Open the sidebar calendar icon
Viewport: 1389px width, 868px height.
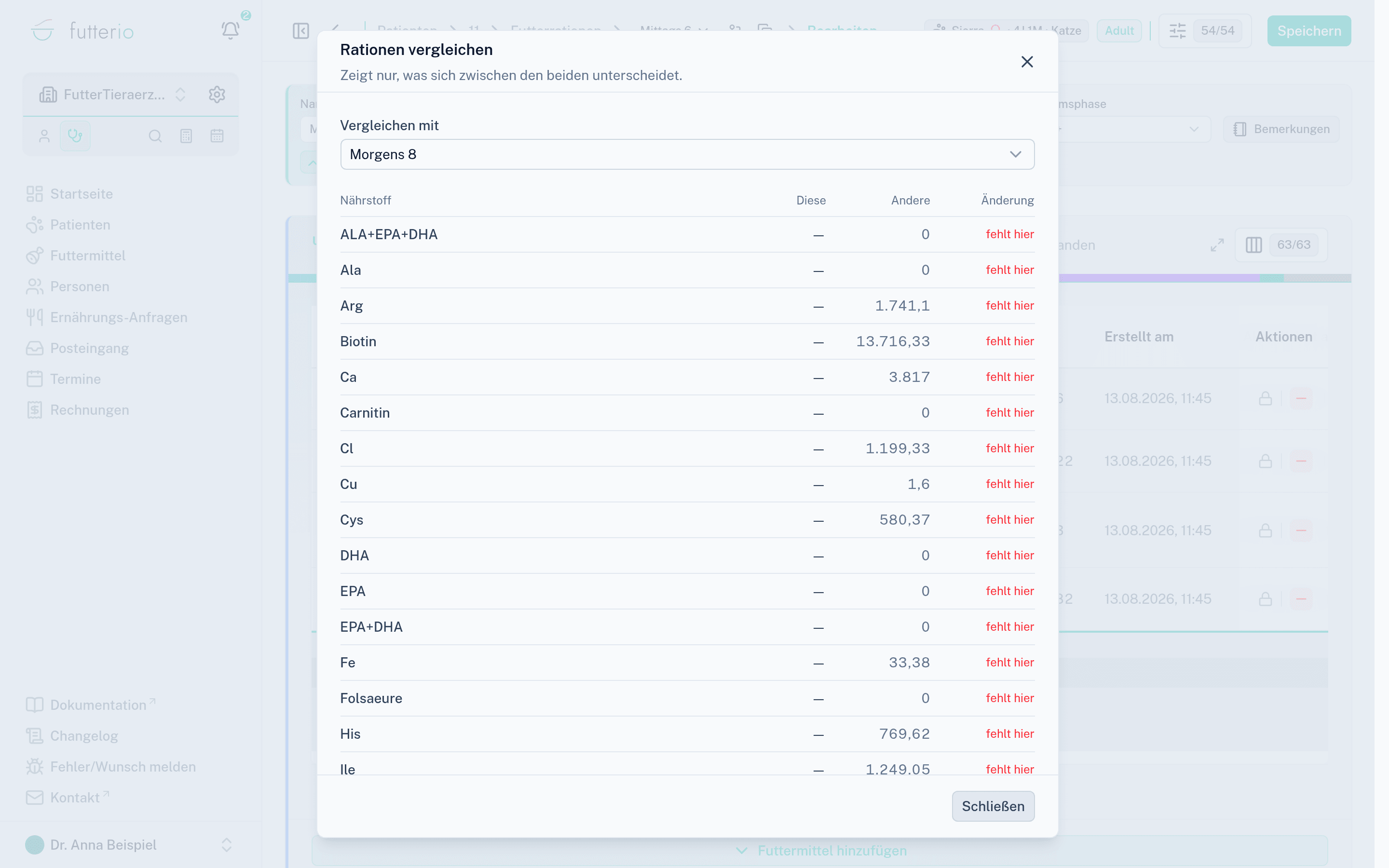(x=217, y=136)
